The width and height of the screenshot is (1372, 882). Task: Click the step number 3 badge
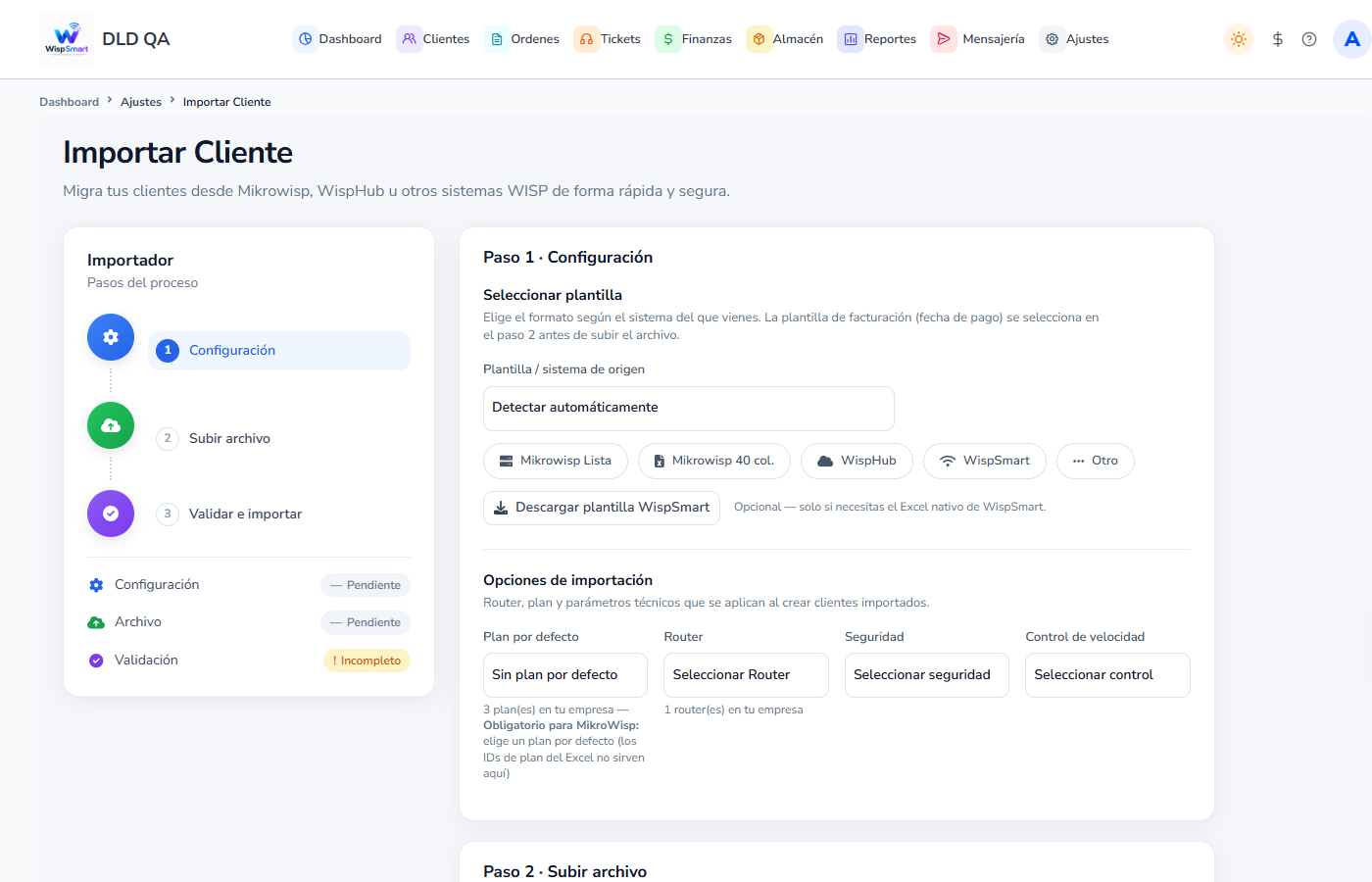click(168, 514)
